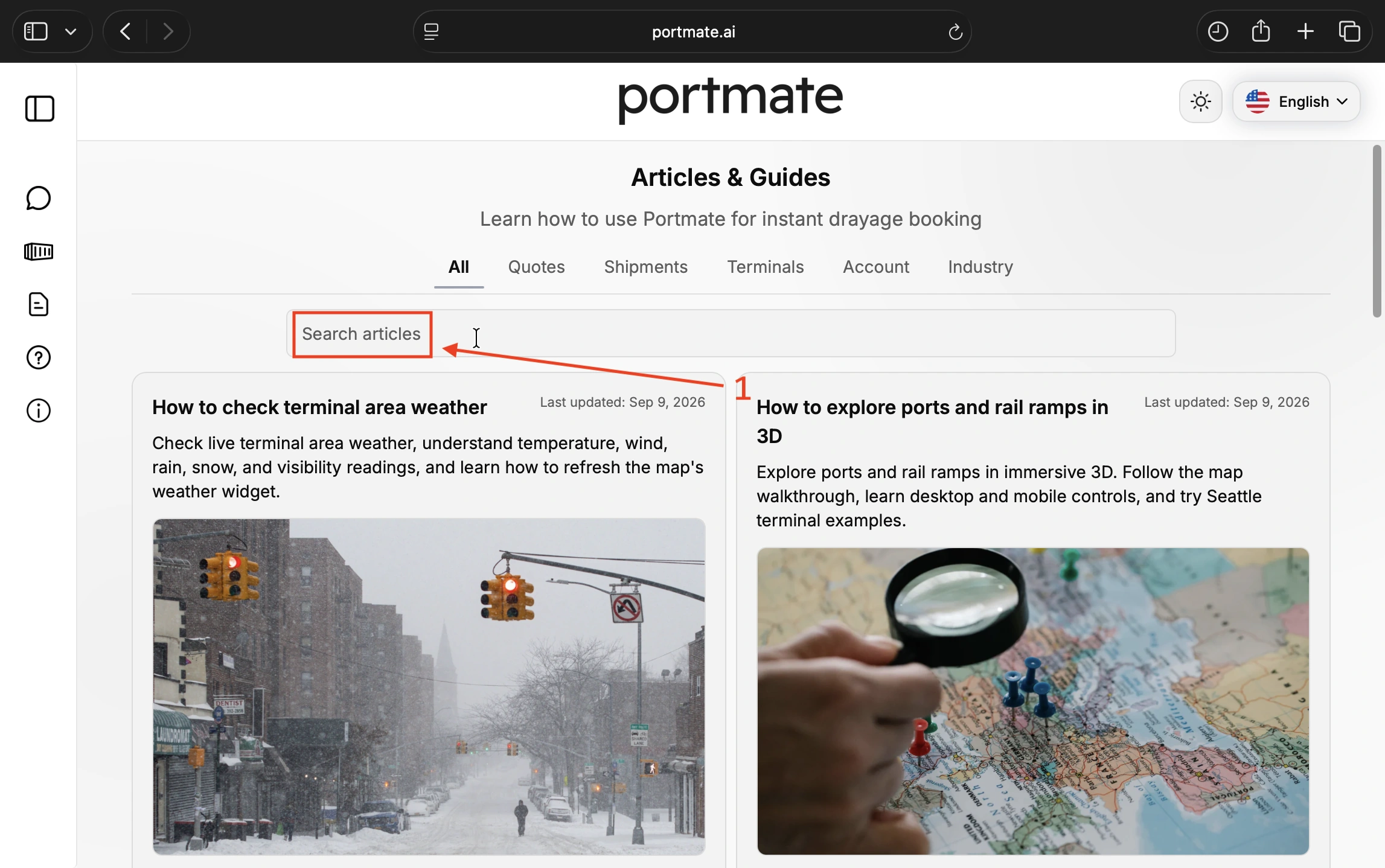Click the page vertical scrollbar
Image resolution: width=1385 pixels, height=868 pixels.
coord(1377,231)
